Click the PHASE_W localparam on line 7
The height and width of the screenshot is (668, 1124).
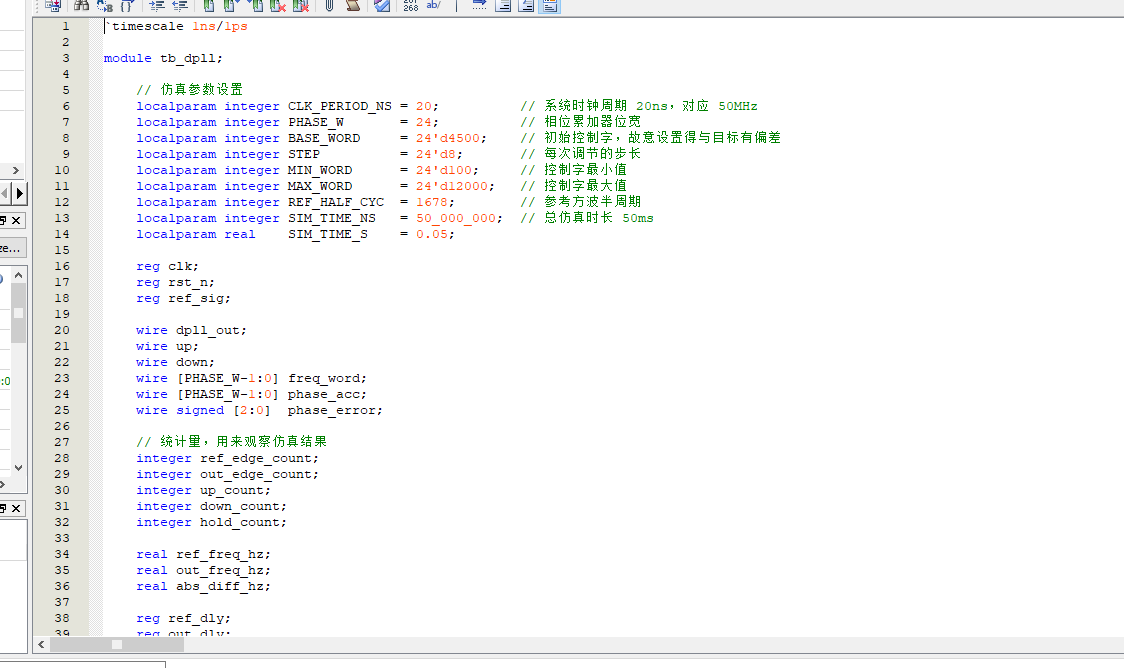click(316, 123)
